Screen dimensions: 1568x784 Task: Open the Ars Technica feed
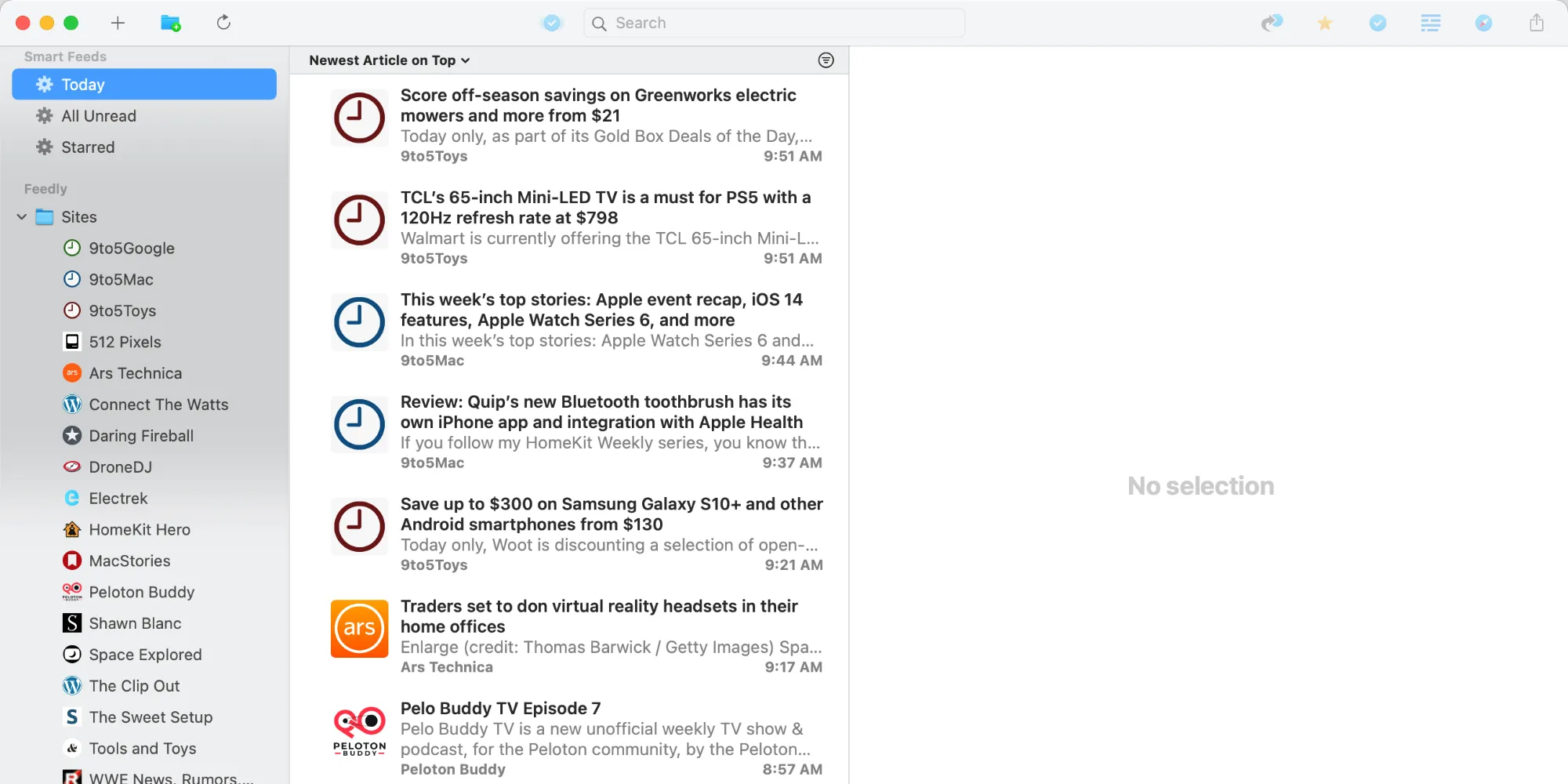[135, 373]
